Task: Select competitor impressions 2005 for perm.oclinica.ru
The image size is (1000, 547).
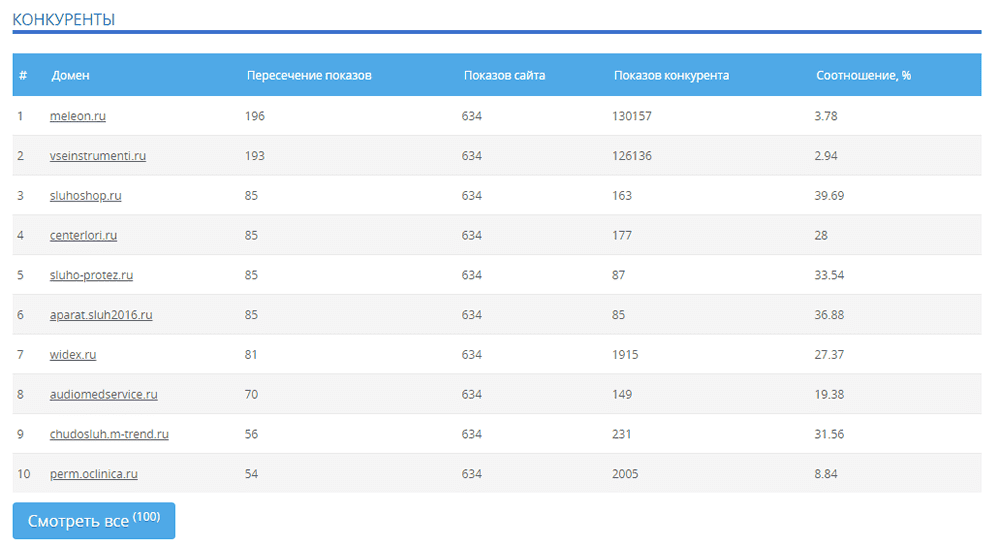Action: tap(624, 474)
